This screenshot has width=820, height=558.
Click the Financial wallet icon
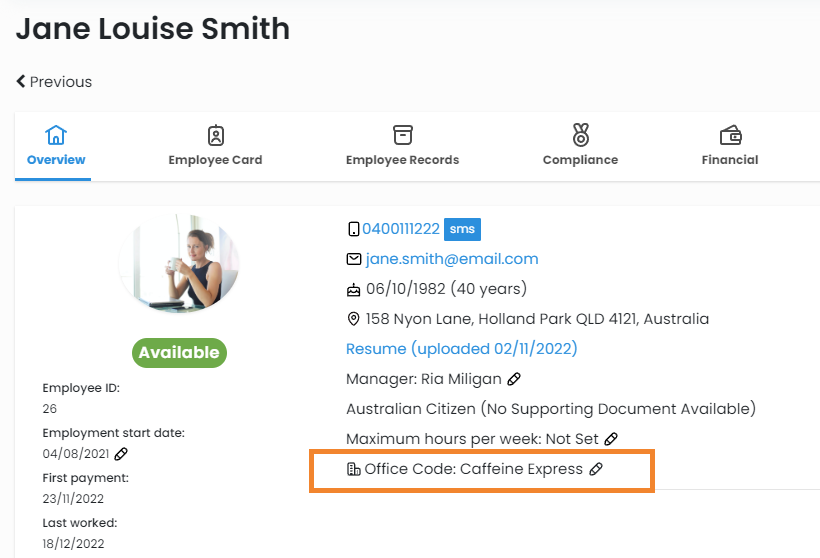click(730, 135)
